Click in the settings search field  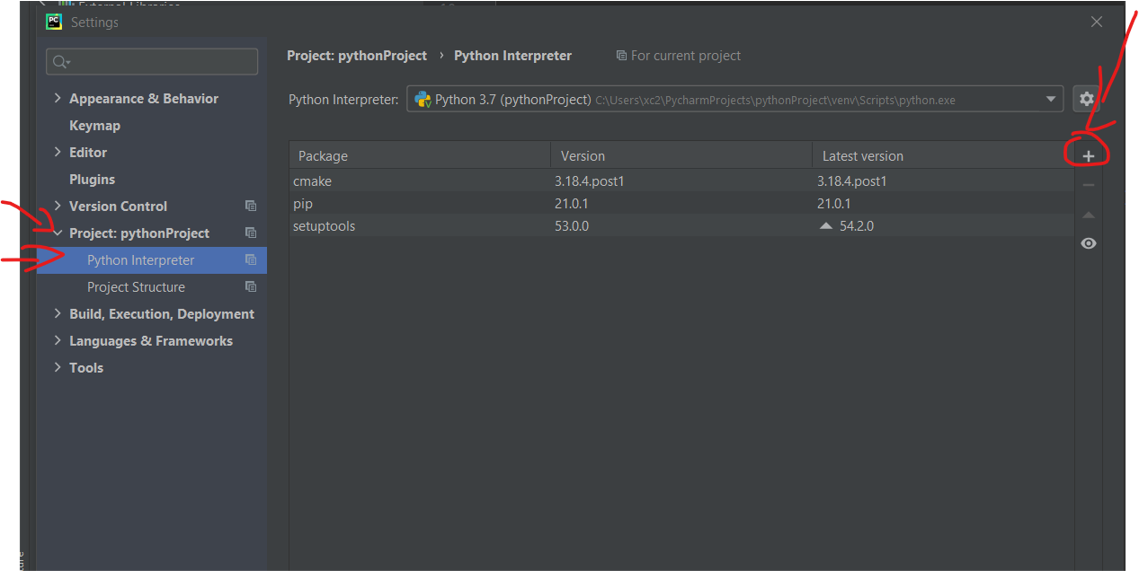(x=152, y=62)
